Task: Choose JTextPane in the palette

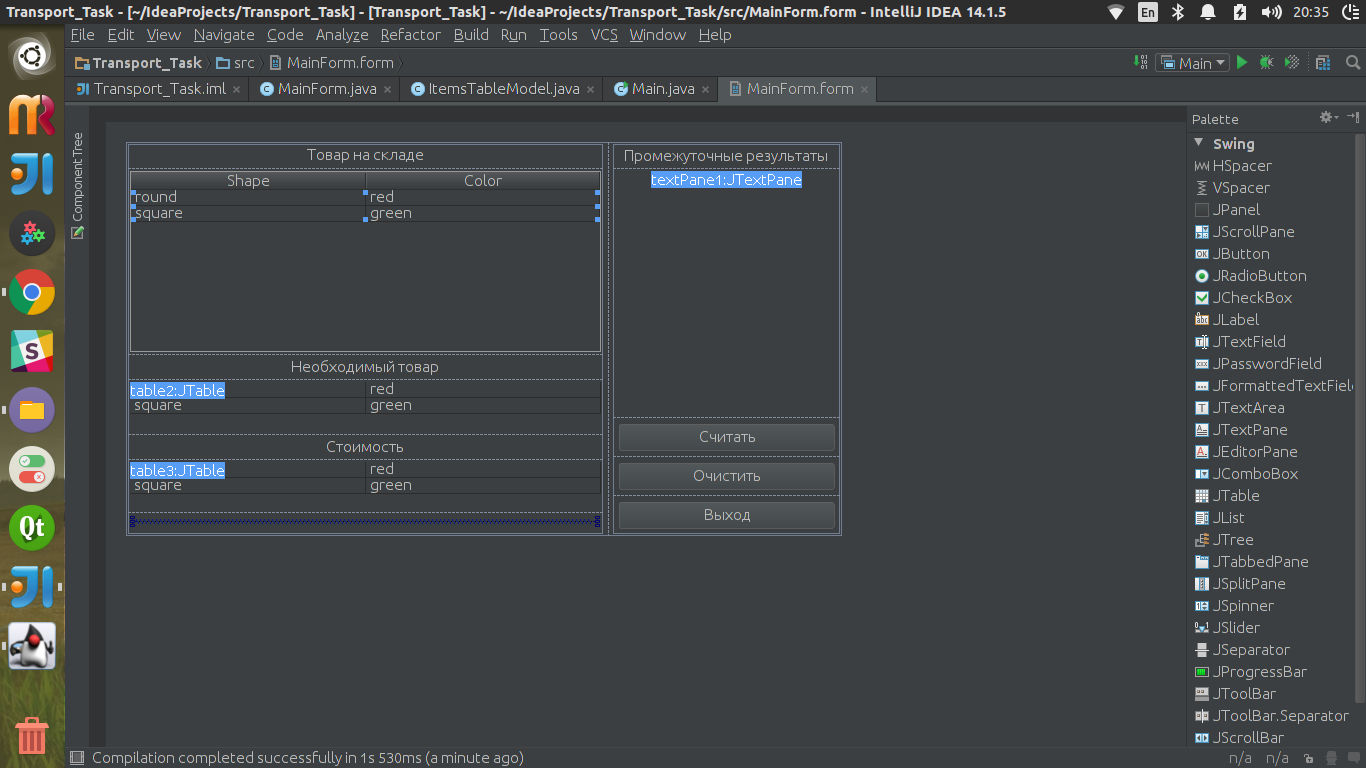Action: coord(1241,430)
